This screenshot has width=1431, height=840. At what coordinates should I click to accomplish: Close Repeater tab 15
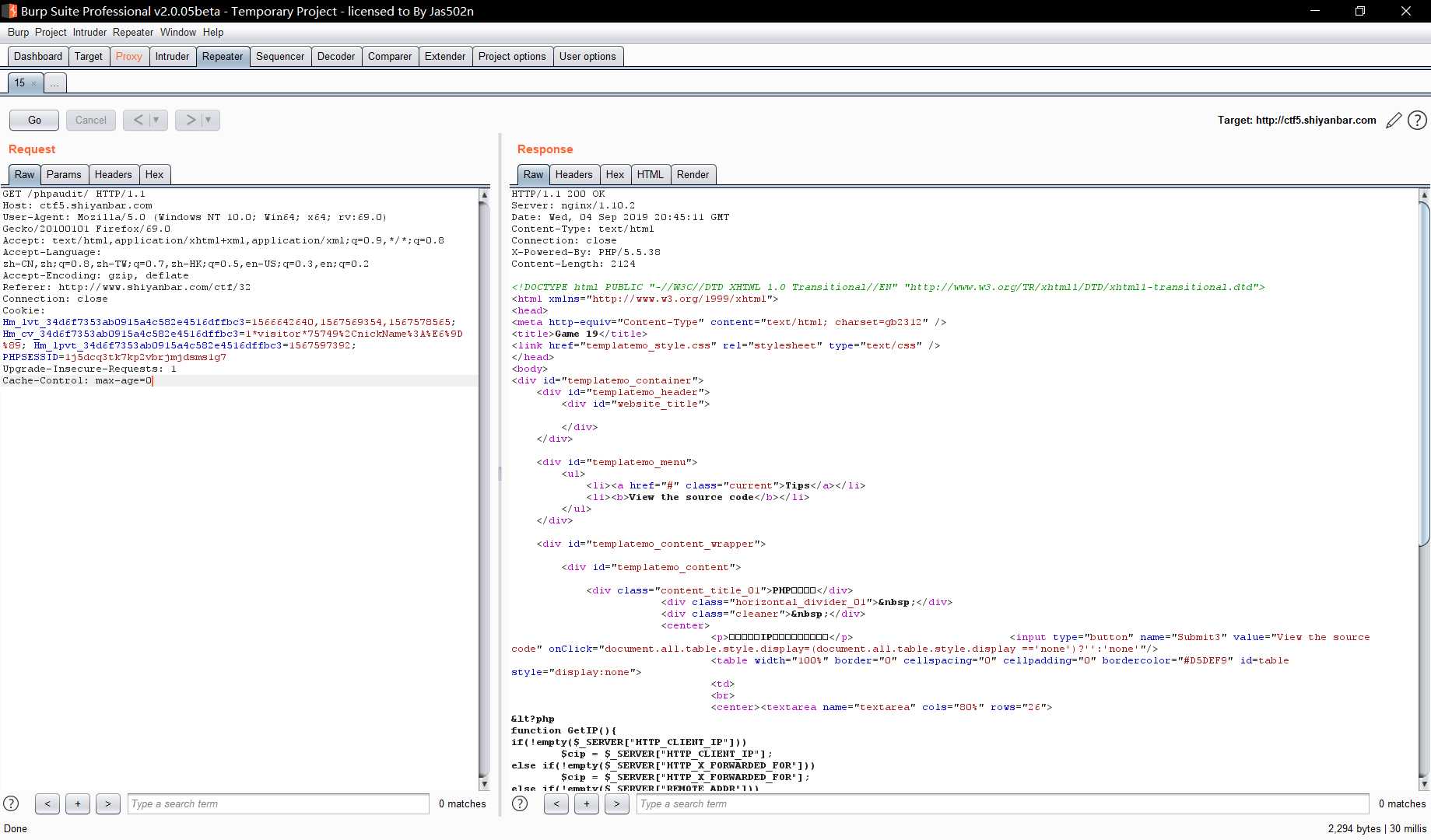[34, 83]
